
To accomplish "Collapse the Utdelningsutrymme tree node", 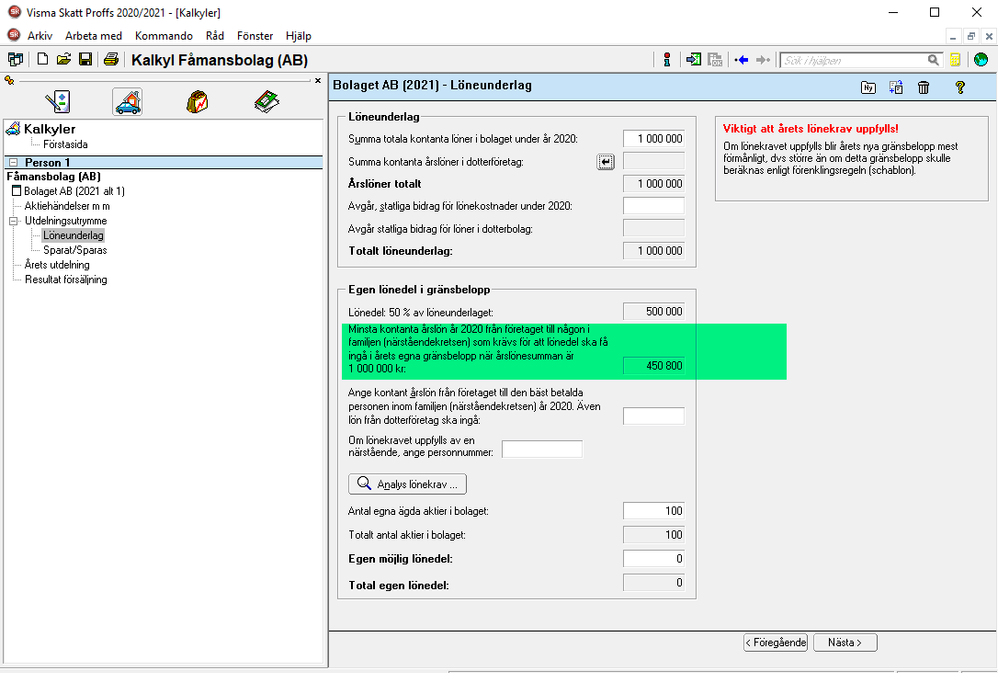I will pos(14,221).
